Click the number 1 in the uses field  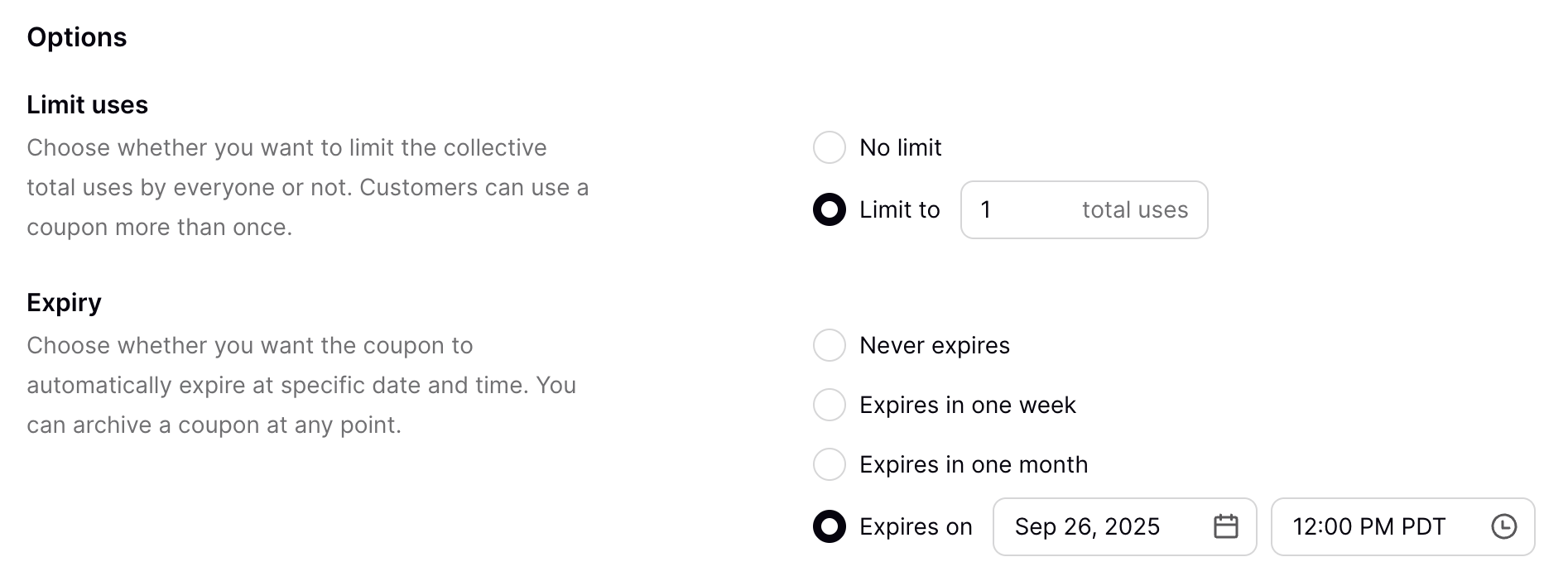click(986, 210)
